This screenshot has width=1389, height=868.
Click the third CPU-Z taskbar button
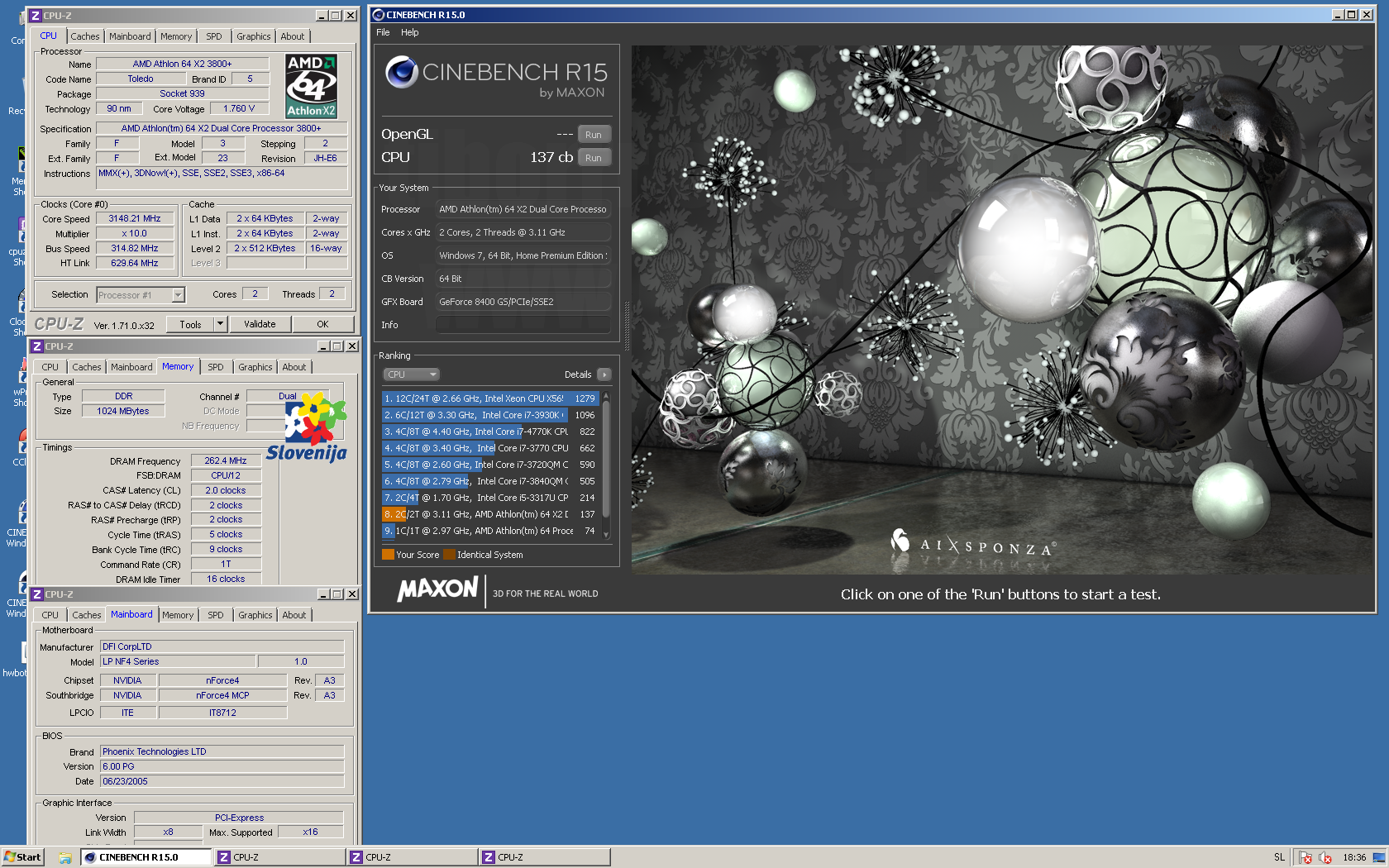pyautogui.click(x=544, y=857)
